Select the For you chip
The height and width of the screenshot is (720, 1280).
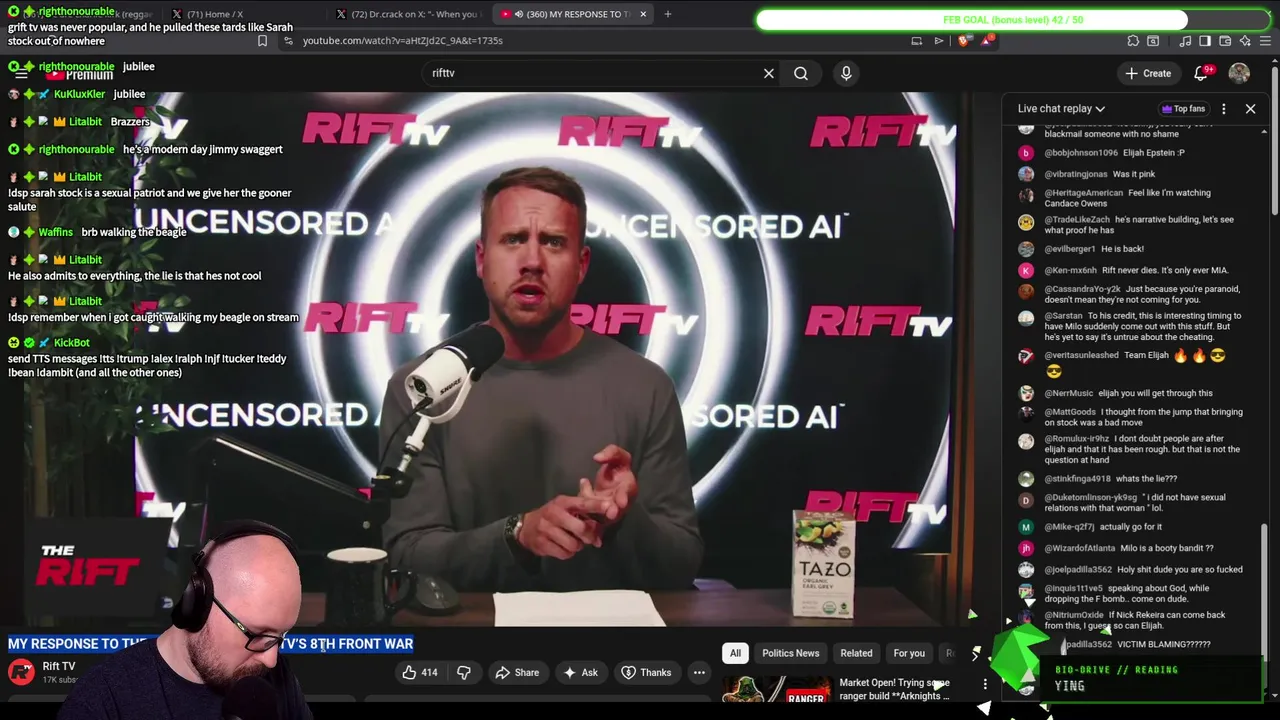coord(909,653)
